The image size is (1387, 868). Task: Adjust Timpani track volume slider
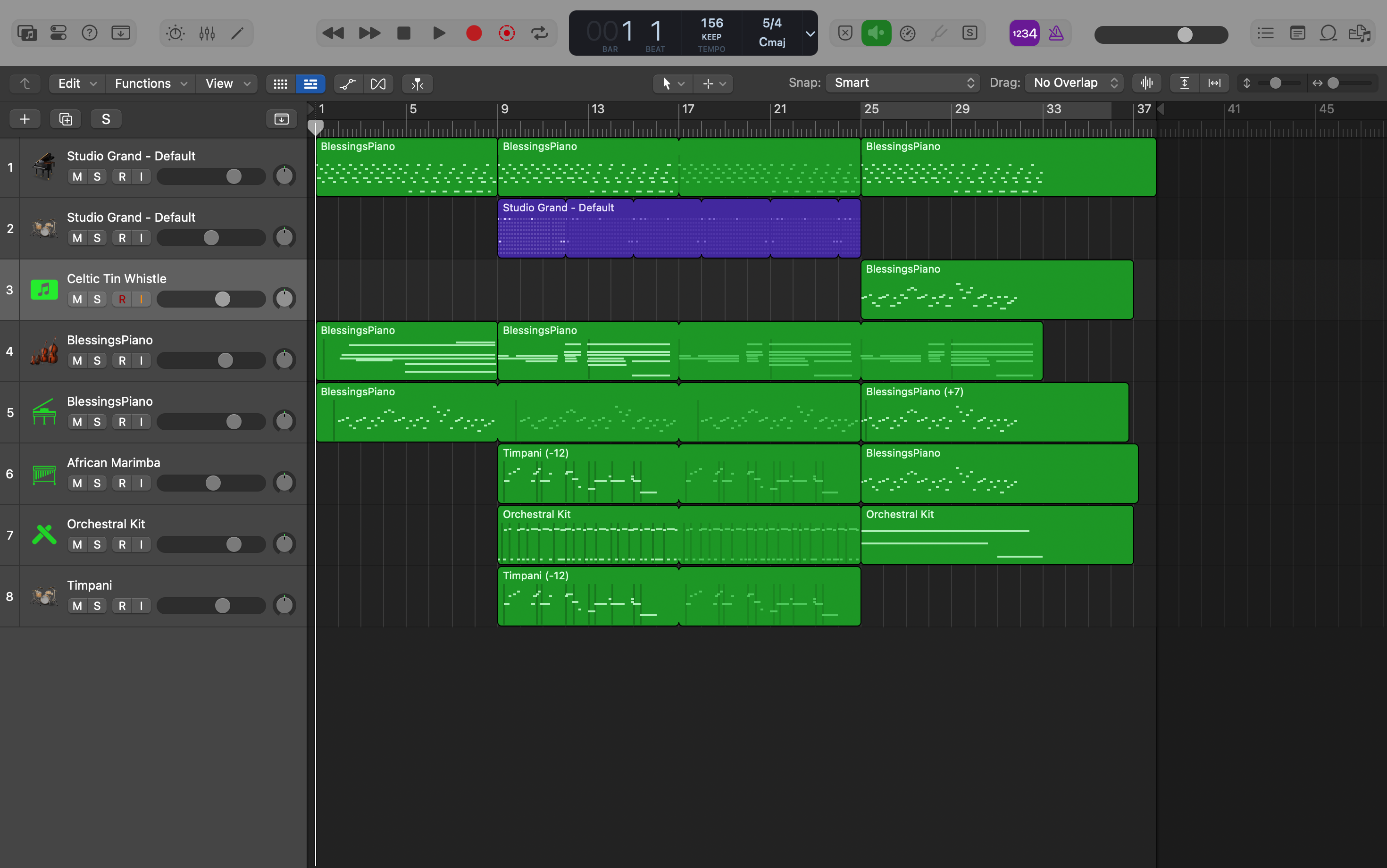point(223,606)
